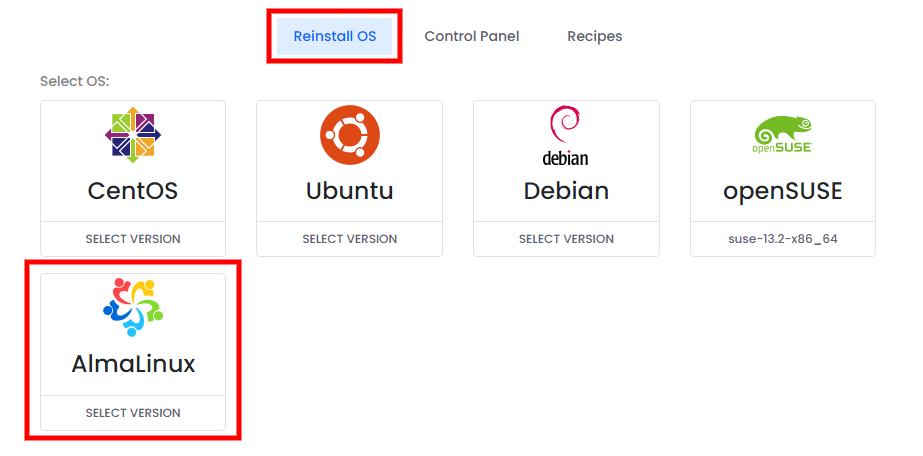Choose the AlmaLinux title text
This screenshot has height=456, width=923.
(x=133, y=364)
